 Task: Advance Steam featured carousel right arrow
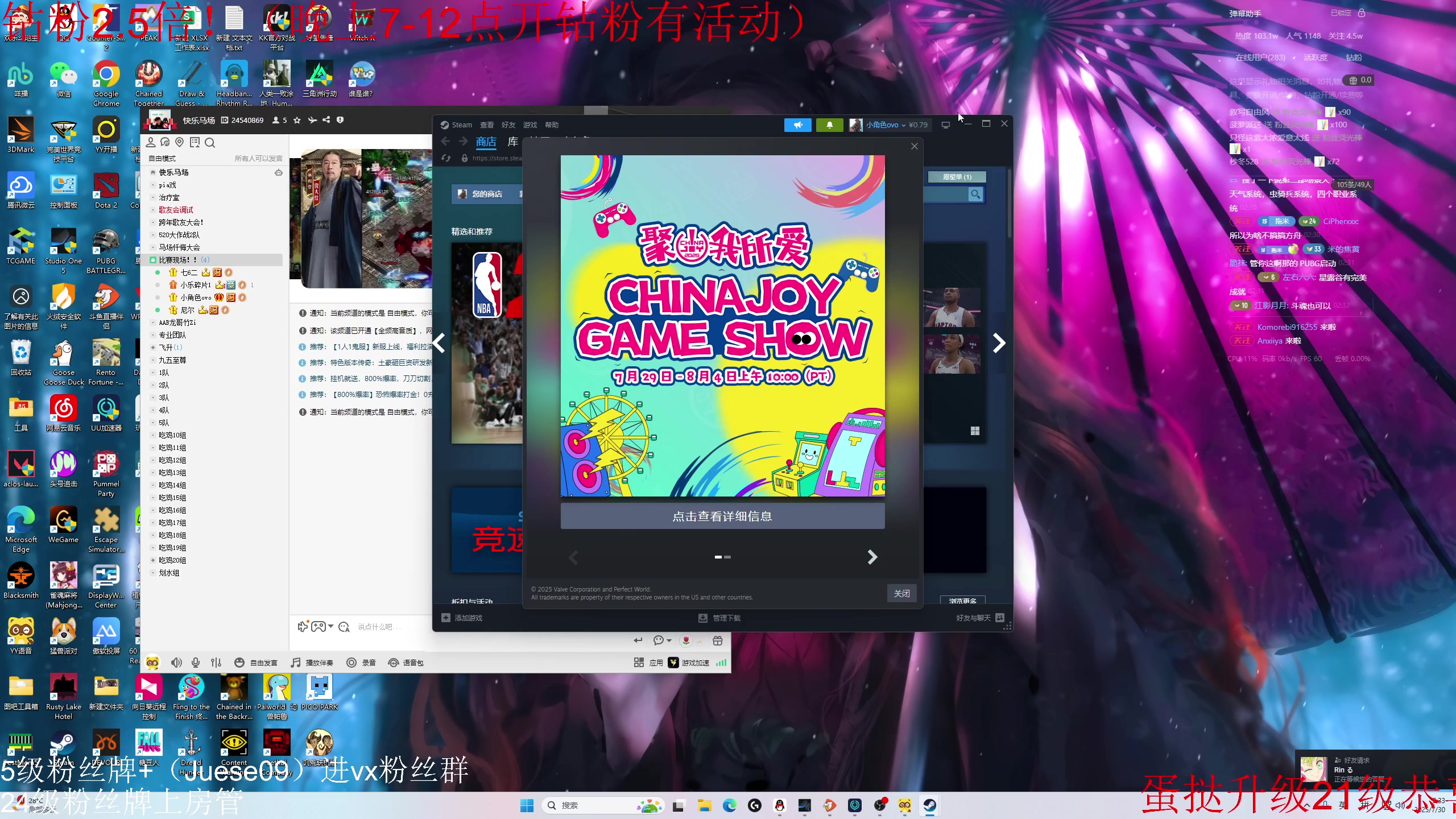[x=999, y=343]
